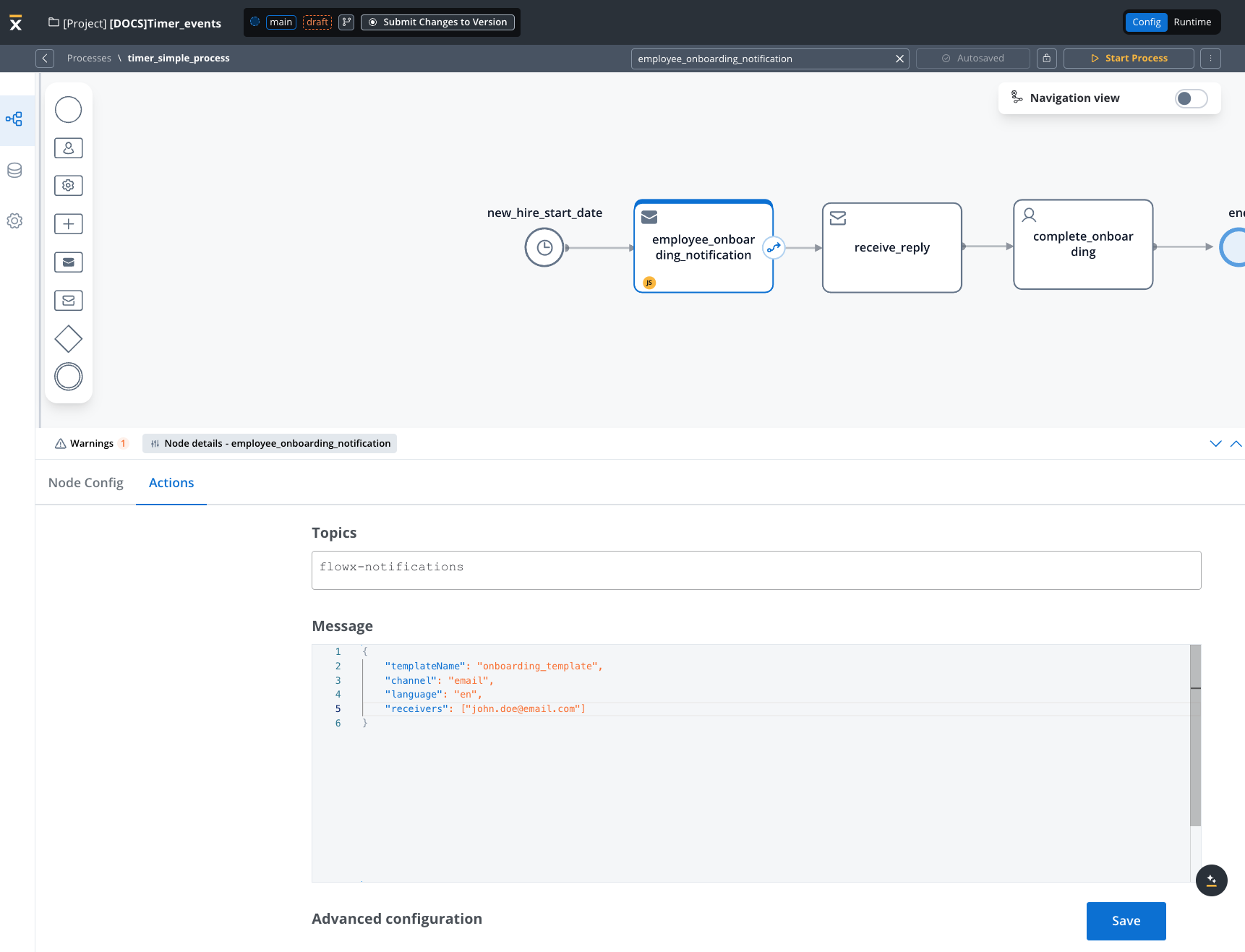
Task: Click the Message editor scrollbar
Action: point(1195,735)
